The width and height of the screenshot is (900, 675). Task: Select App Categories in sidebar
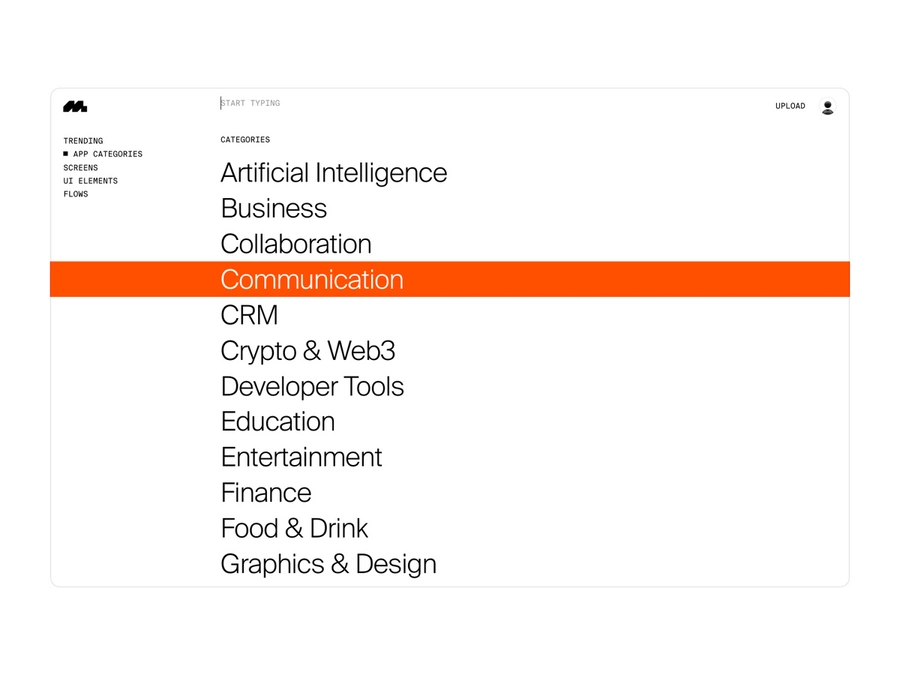[107, 154]
